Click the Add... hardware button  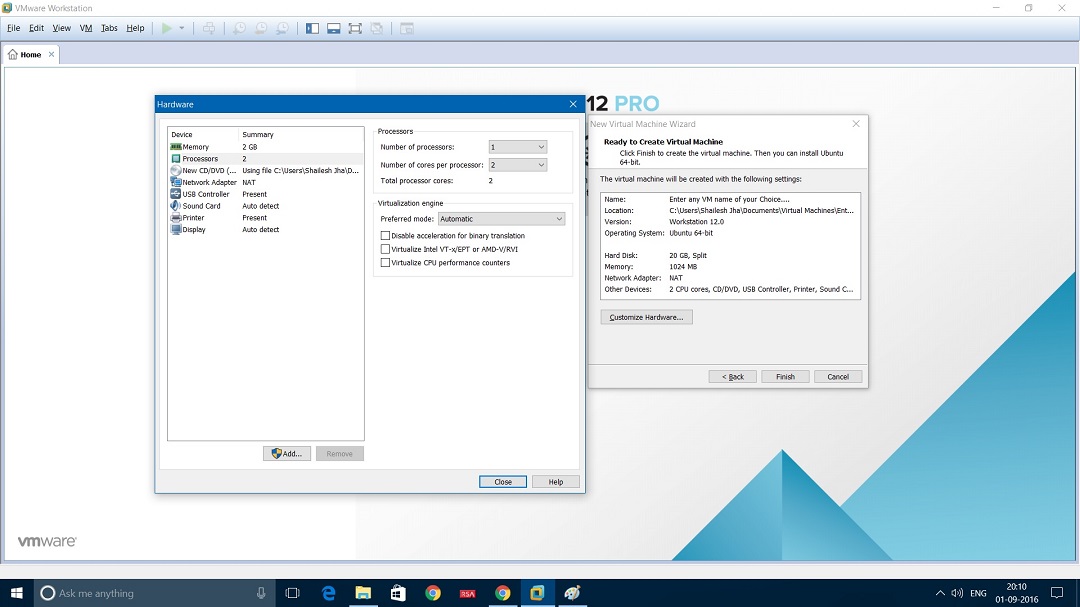pos(287,453)
